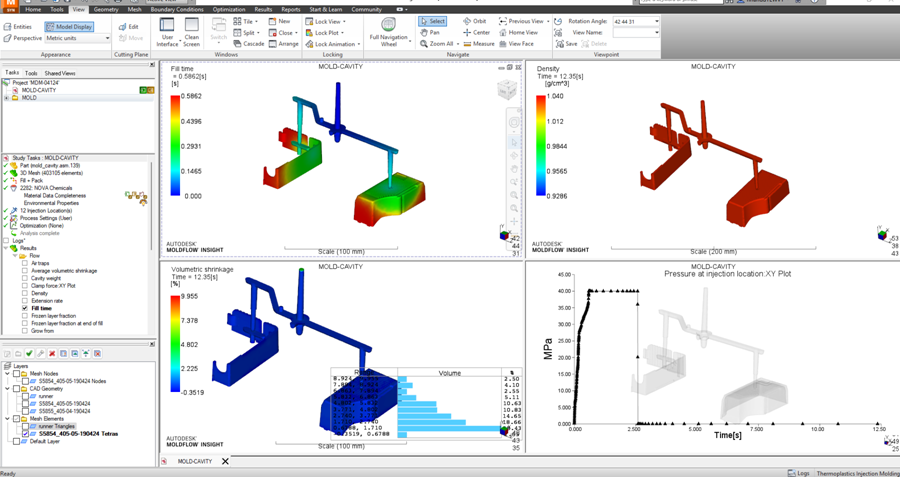This screenshot has width=900, height=477.
Task: Switch to the Tools panel tab
Action: (x=31, y=73)
